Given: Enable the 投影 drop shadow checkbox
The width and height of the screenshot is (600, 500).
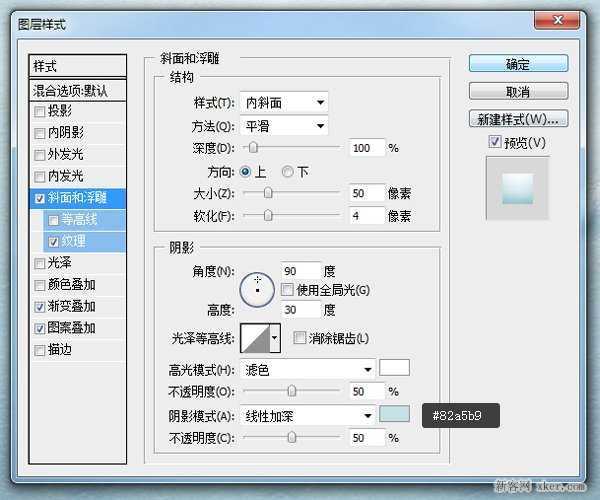Looking at the screenshot, I should pyautogui.click(x=40, y=111).
